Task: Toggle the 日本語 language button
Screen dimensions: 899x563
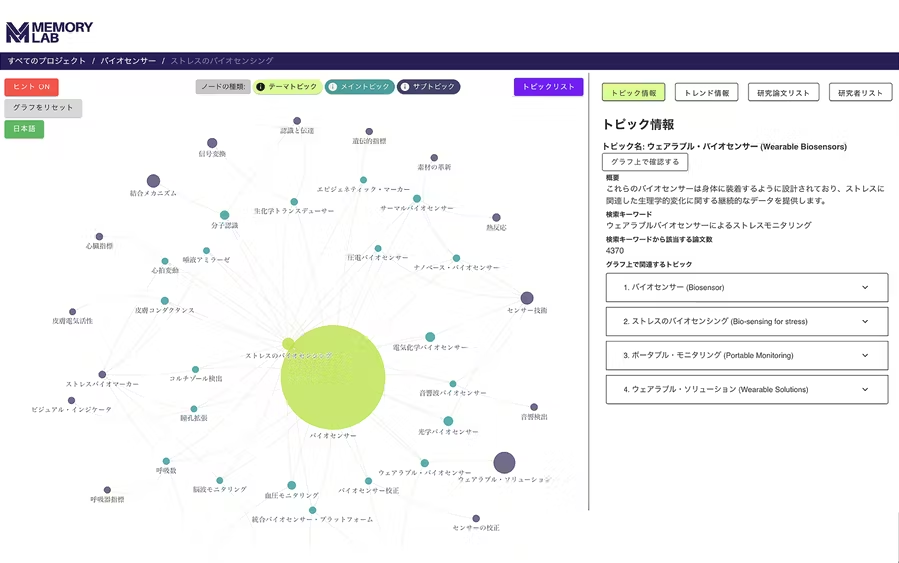Action: point(24,129)
